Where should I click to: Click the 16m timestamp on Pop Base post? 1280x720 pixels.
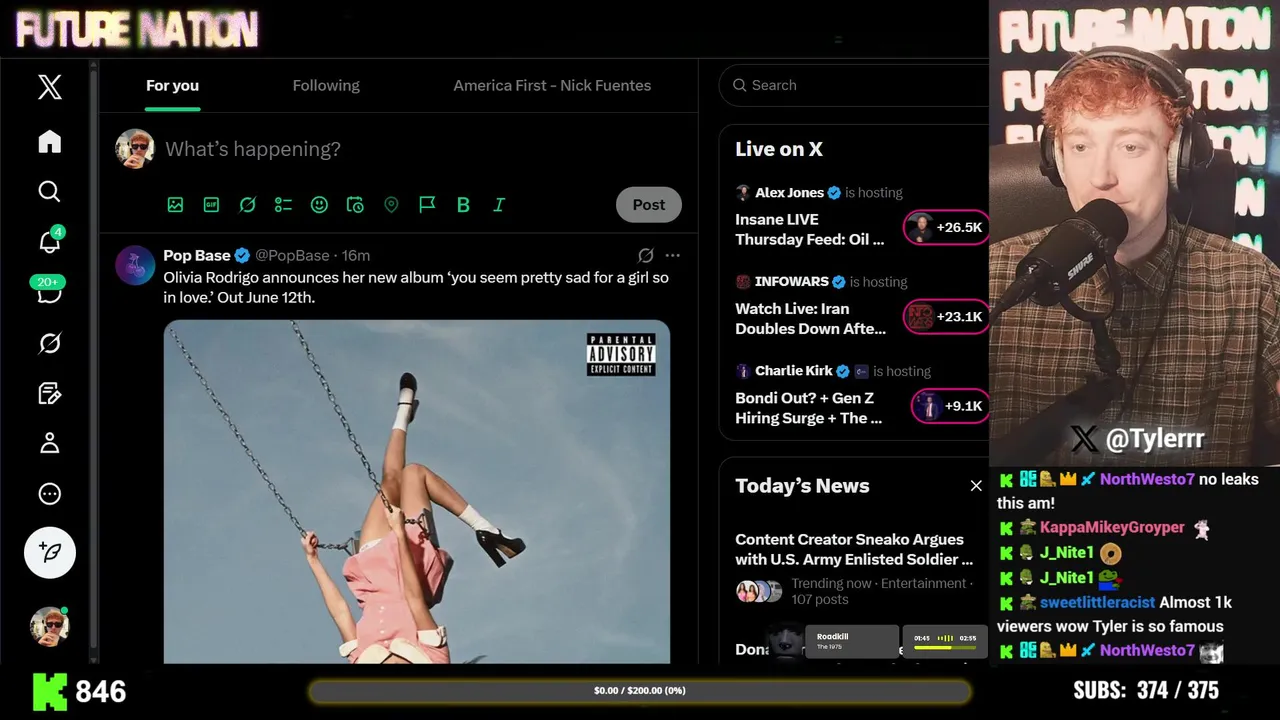coord(356,255)
